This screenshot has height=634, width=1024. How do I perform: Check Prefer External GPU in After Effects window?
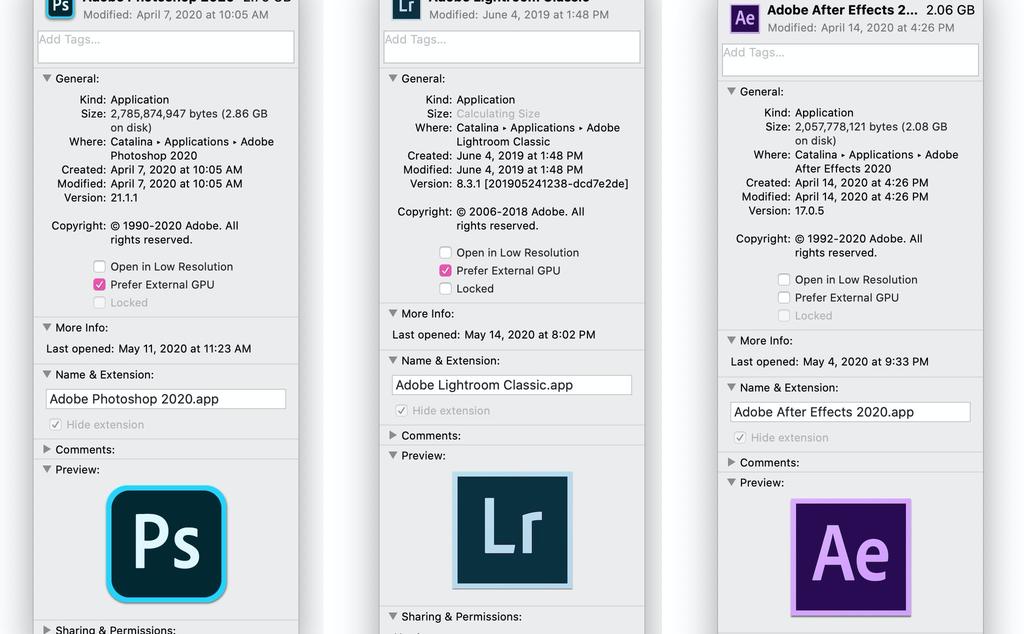[784, 298]
